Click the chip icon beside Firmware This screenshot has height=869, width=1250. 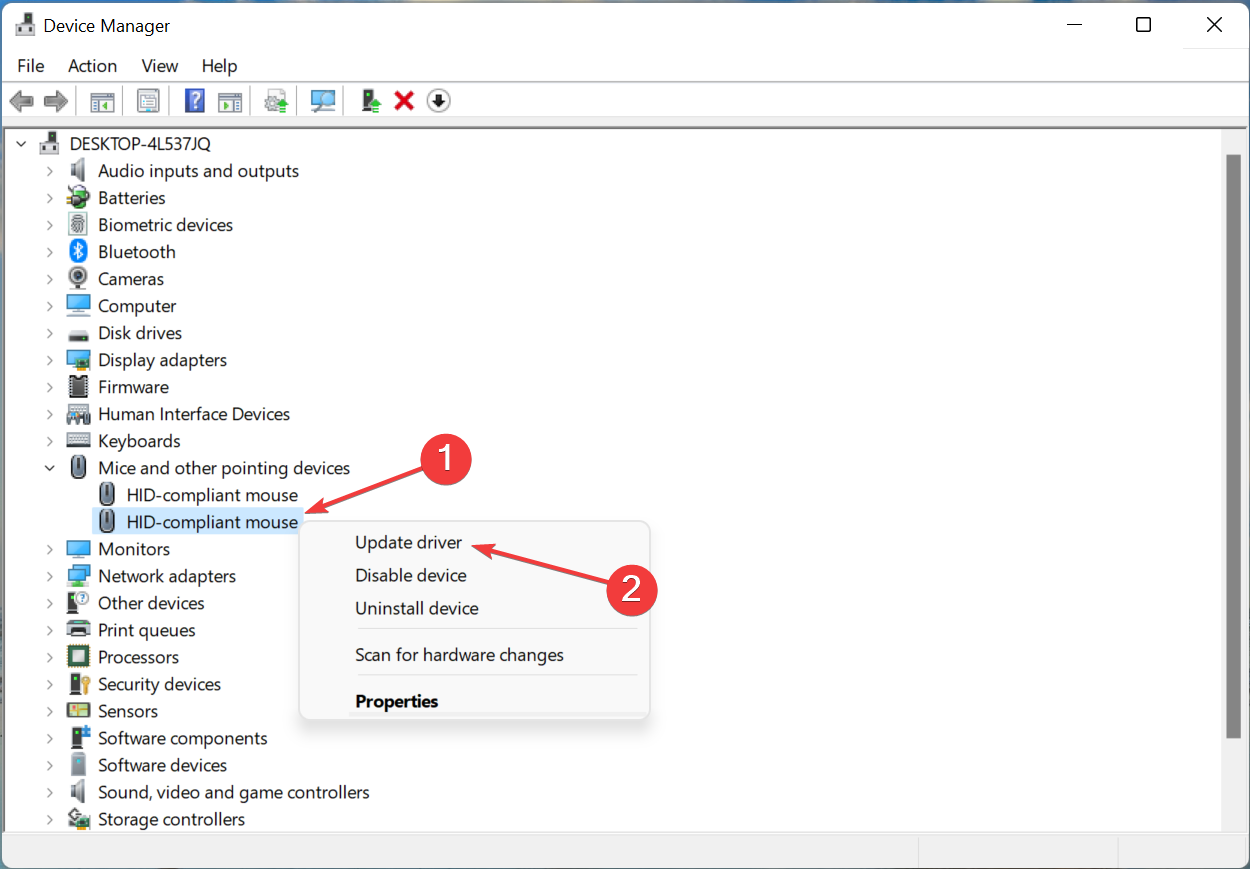[78, 387]
